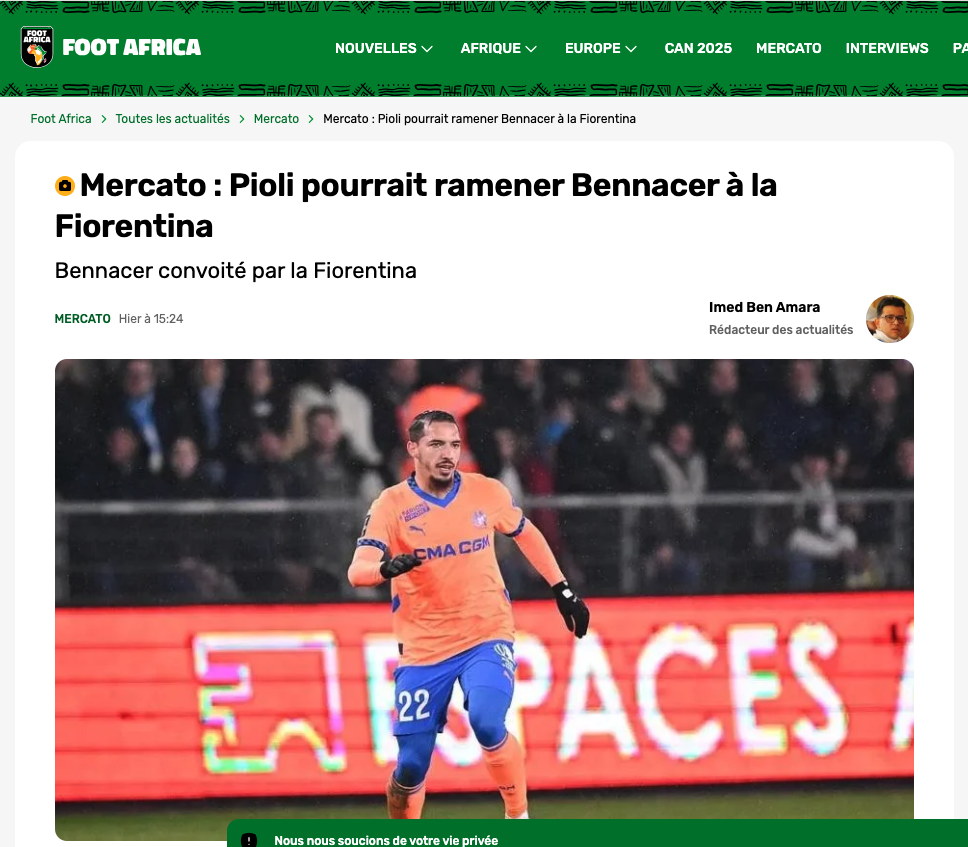Open author Imed Ben Amara's name link

pyautogui.click(x=764, y=307)
